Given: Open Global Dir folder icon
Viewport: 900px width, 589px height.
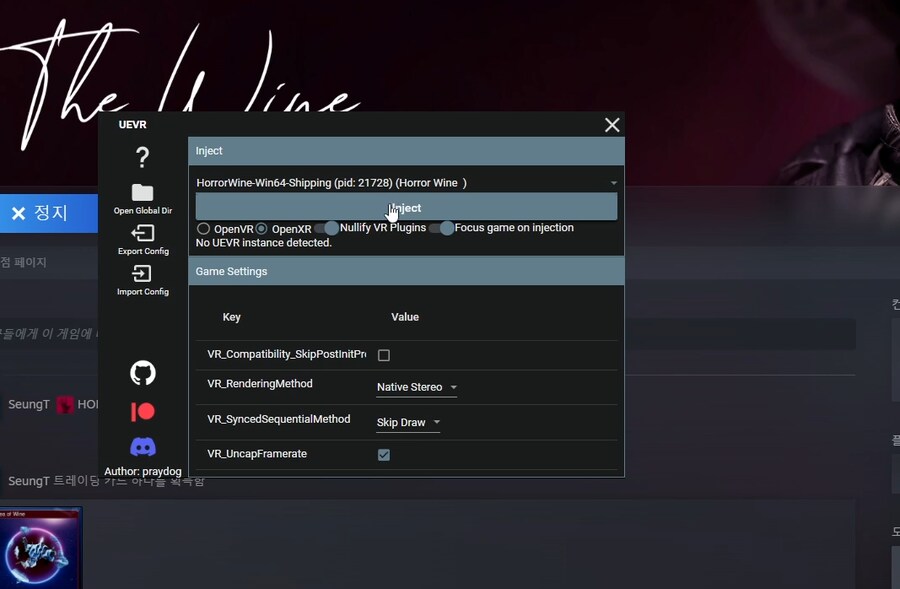Looking at the screenshot, I should click(142, 193).
